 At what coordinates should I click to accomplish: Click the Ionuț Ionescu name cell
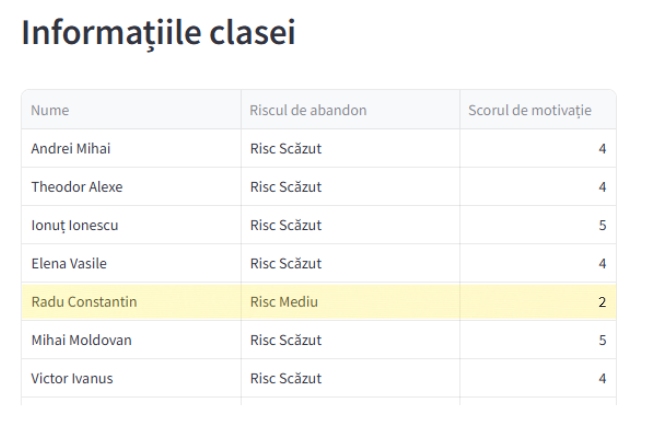click(75, 225)
